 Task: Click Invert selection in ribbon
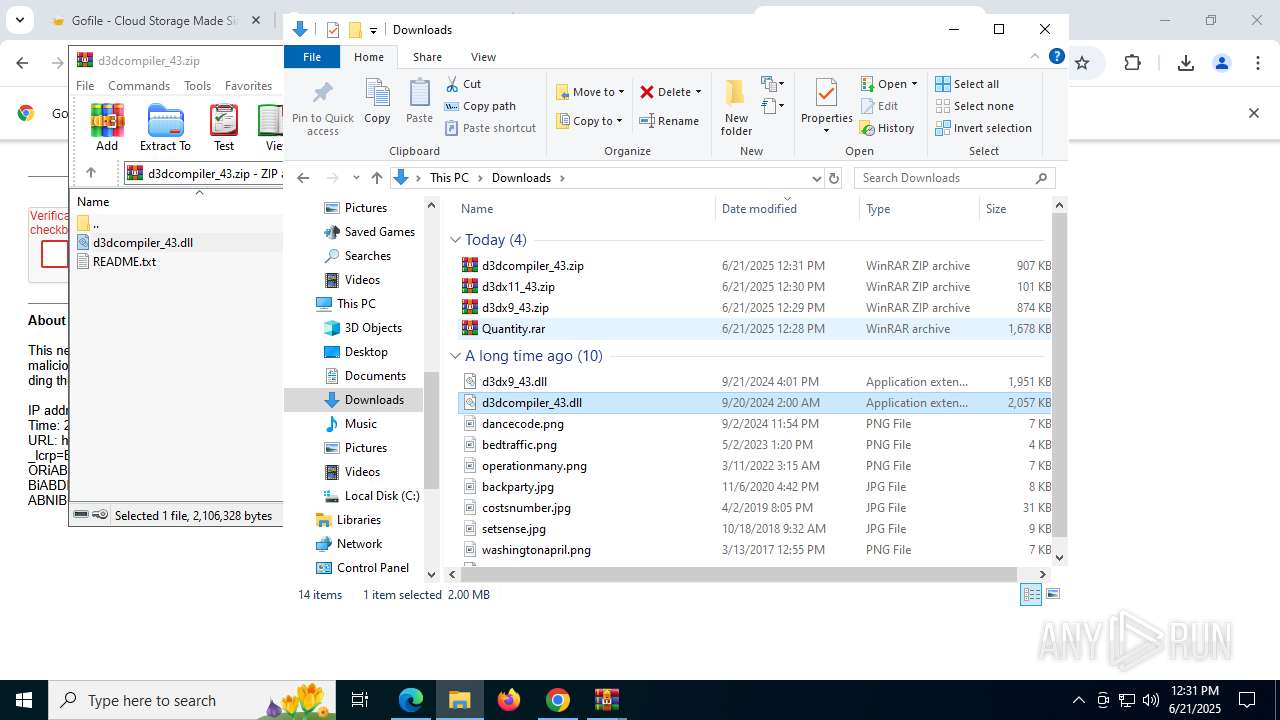click(984, 128)
